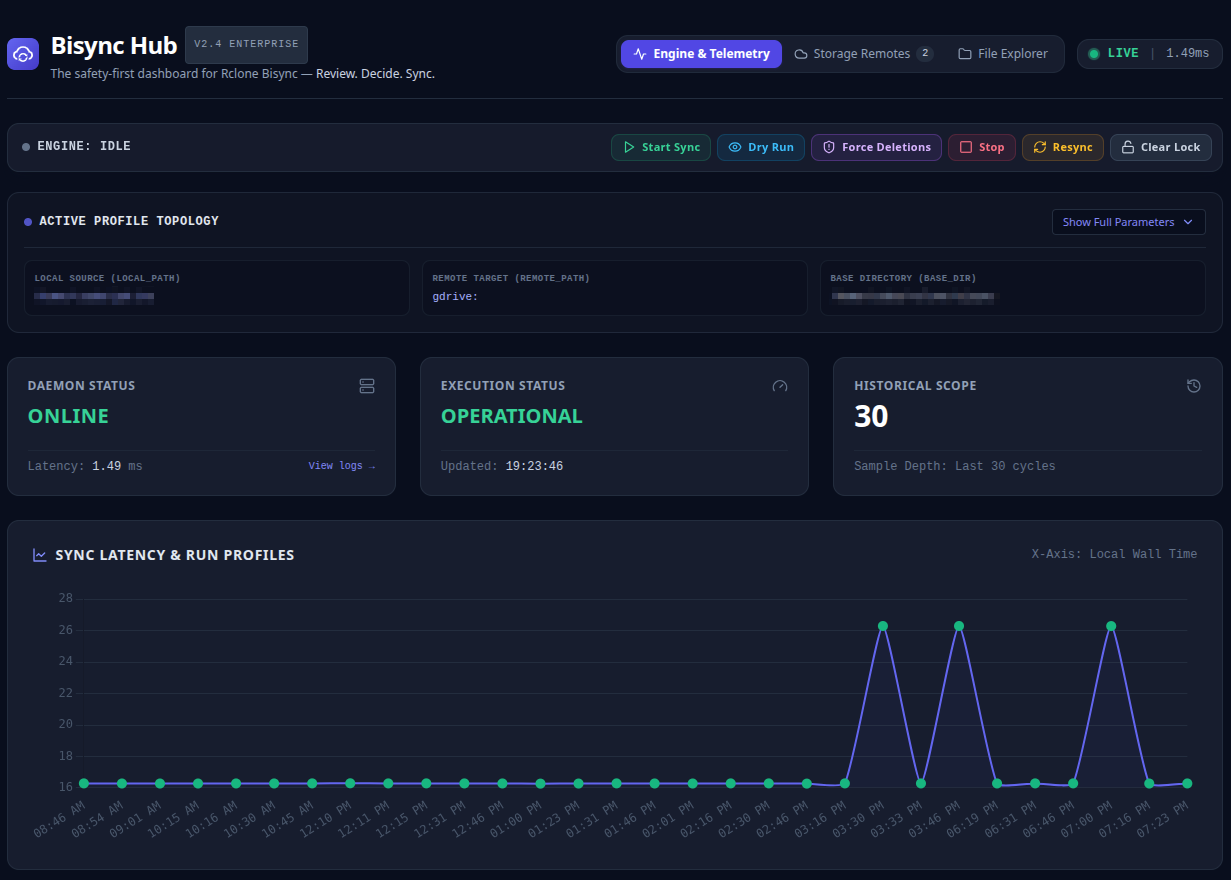The width and height of the screenshot is (1231, 880).
Task: Click the history icon in Historical Scope card
Action: coord(1193,386)
